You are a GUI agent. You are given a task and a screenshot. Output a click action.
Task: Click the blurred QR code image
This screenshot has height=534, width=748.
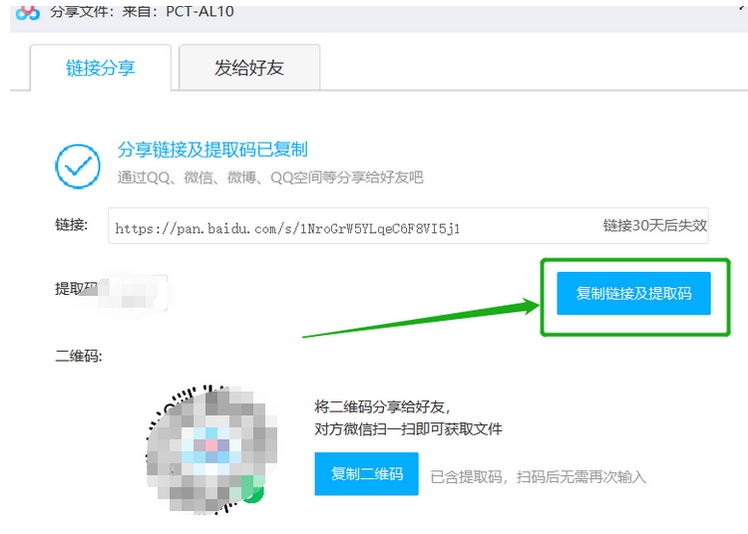pos(211,449)
